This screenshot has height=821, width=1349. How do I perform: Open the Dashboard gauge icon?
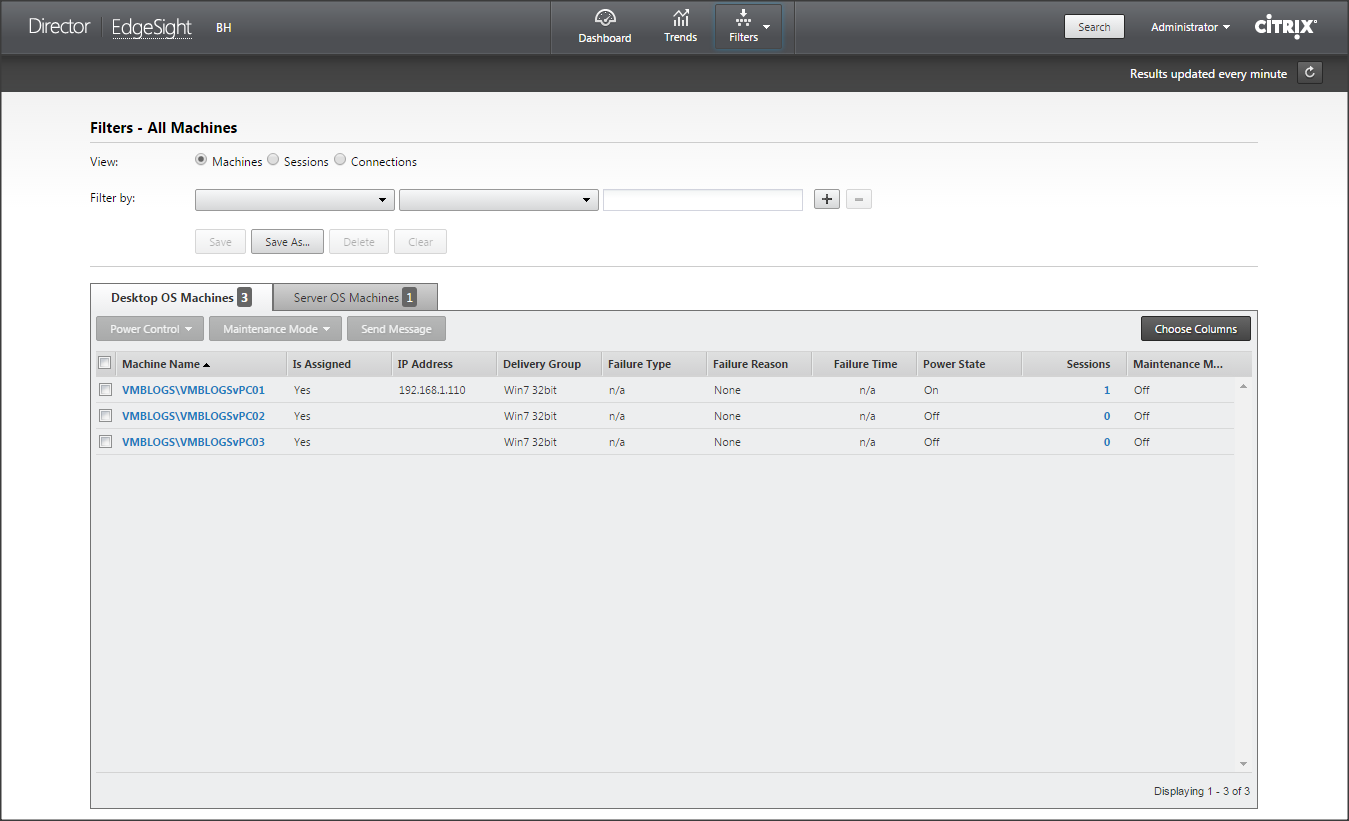[x=604, y=18]
